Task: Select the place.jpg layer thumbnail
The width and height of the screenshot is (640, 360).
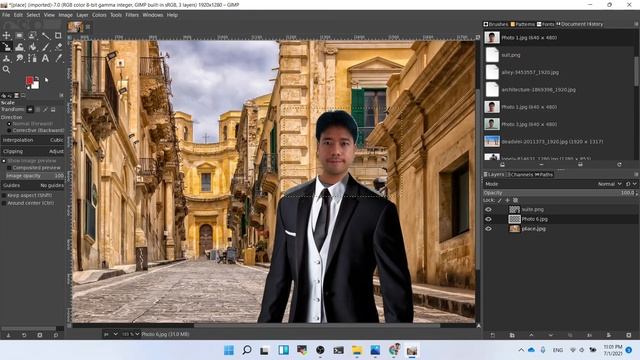Action: [x=514, y=229]
